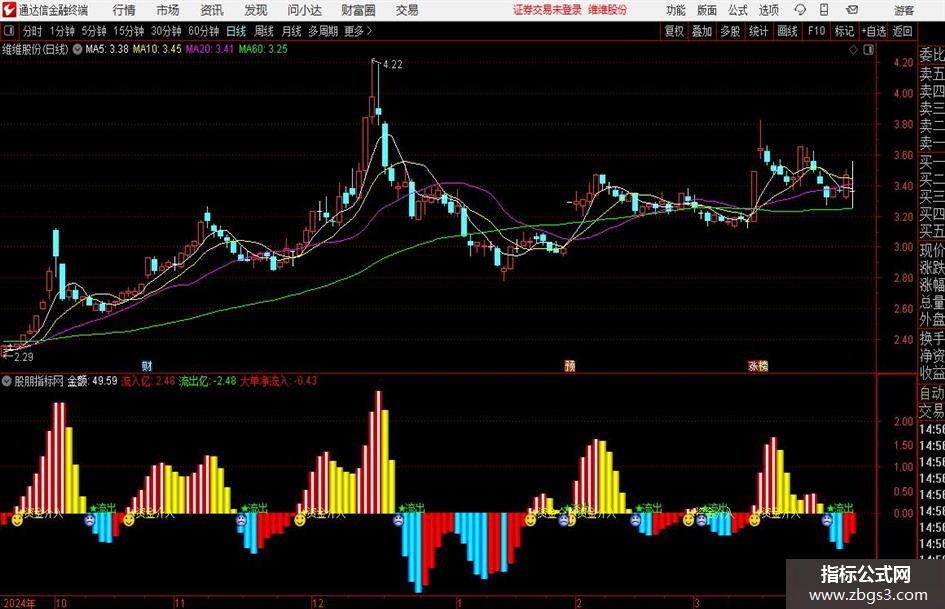This screenshot has width=945, height=609.
Task: Open the 发现 menu
Action: pos(256,10)
